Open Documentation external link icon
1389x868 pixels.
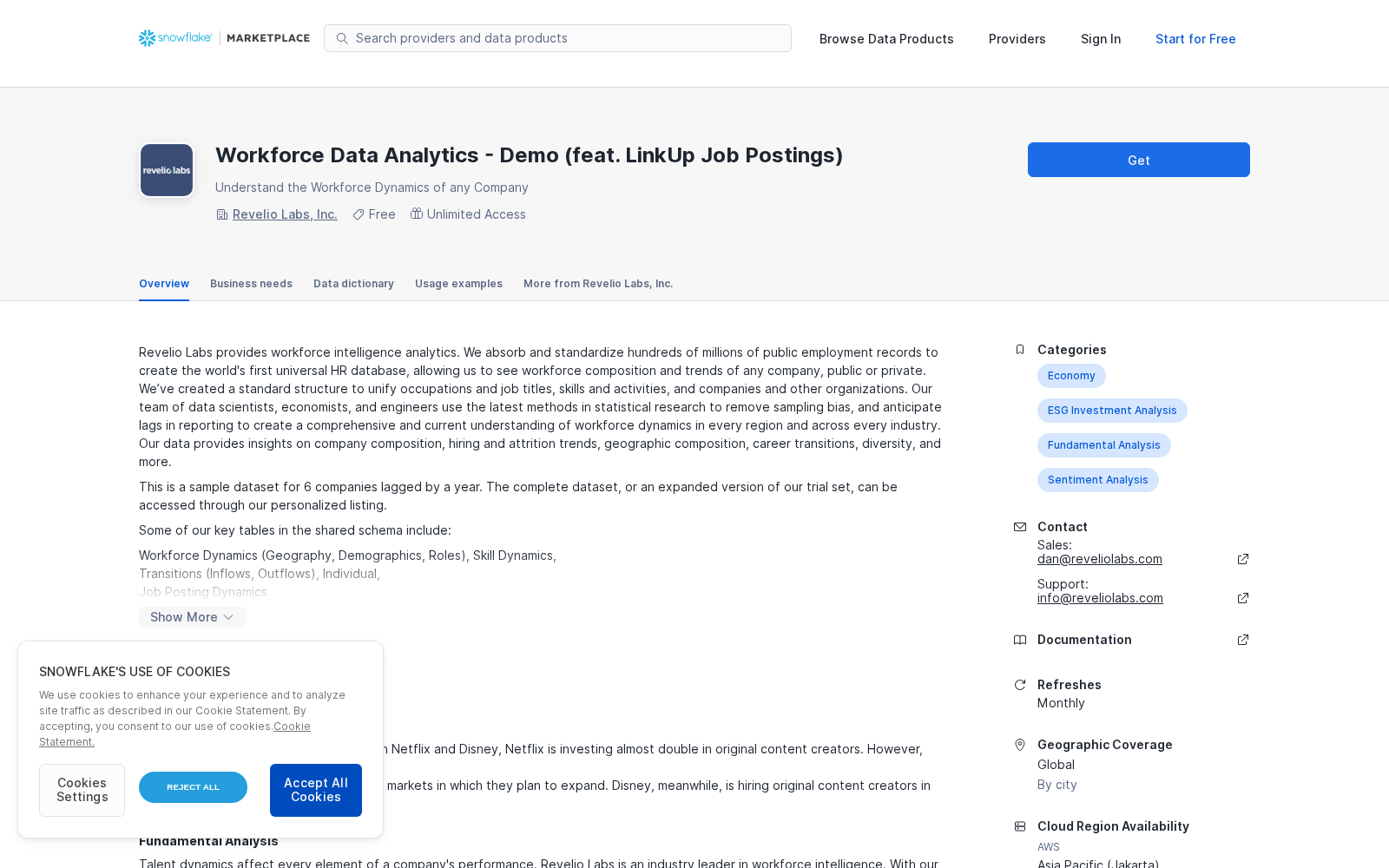(x=1243, y=640)
